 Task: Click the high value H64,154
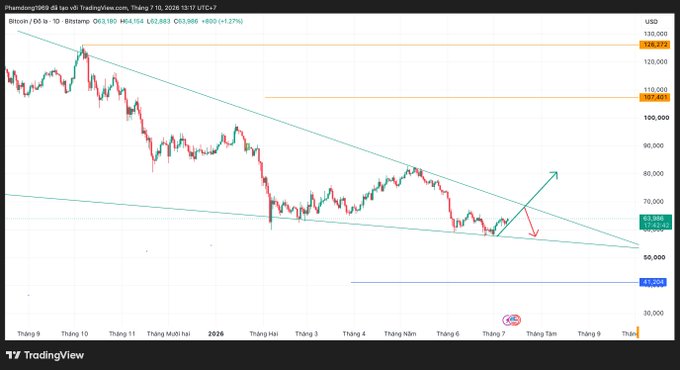tap(131, 21)
